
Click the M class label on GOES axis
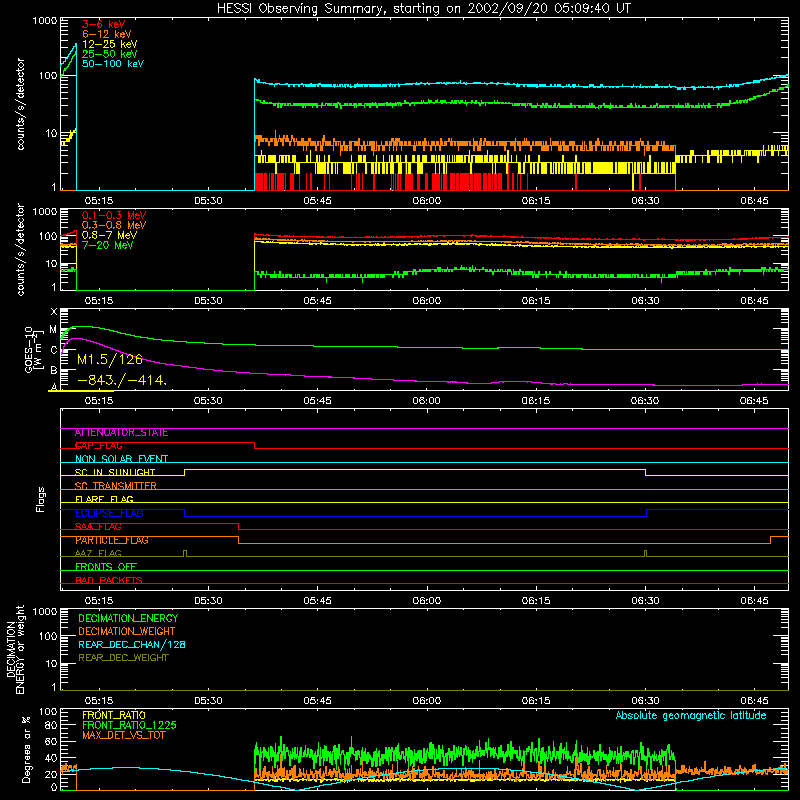pyautogui.click(x=54, y=330)
